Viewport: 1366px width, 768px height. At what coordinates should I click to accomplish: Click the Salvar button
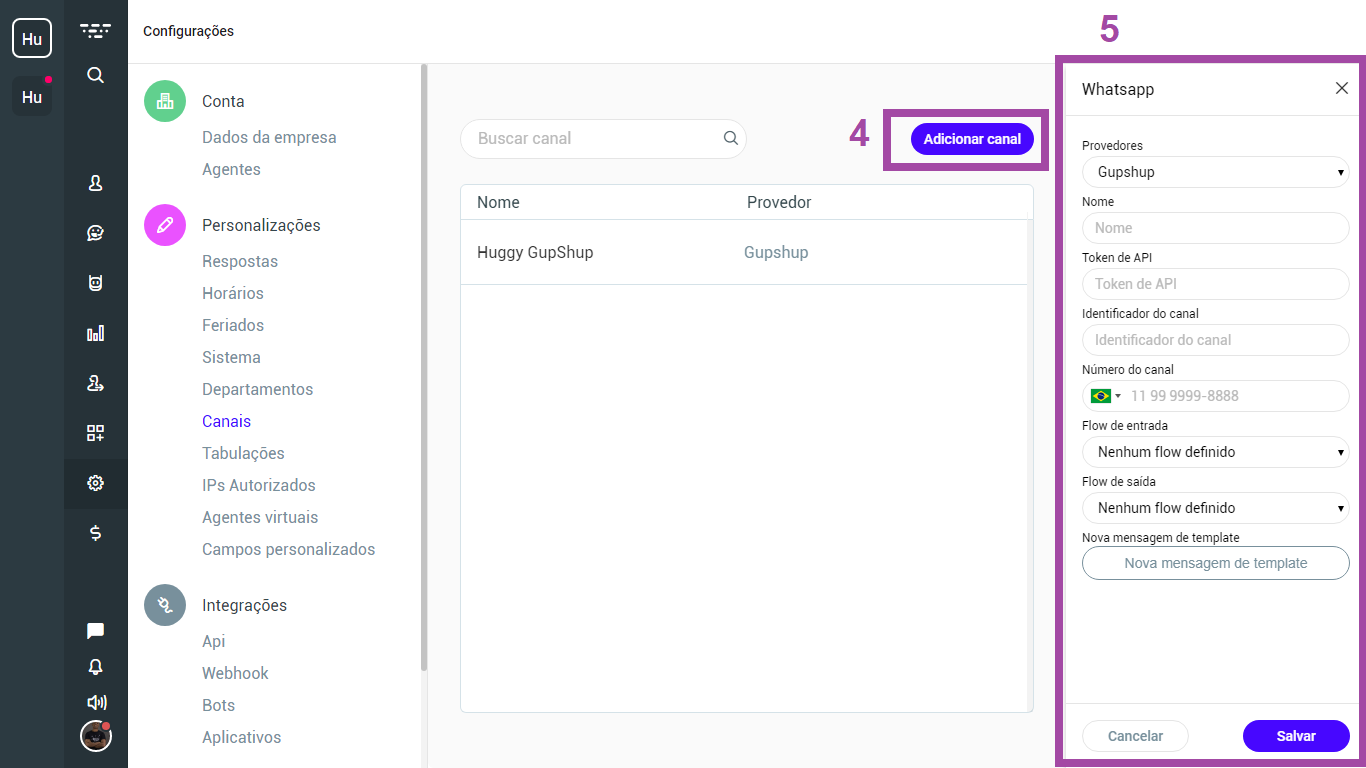[x=1296, y=736]
